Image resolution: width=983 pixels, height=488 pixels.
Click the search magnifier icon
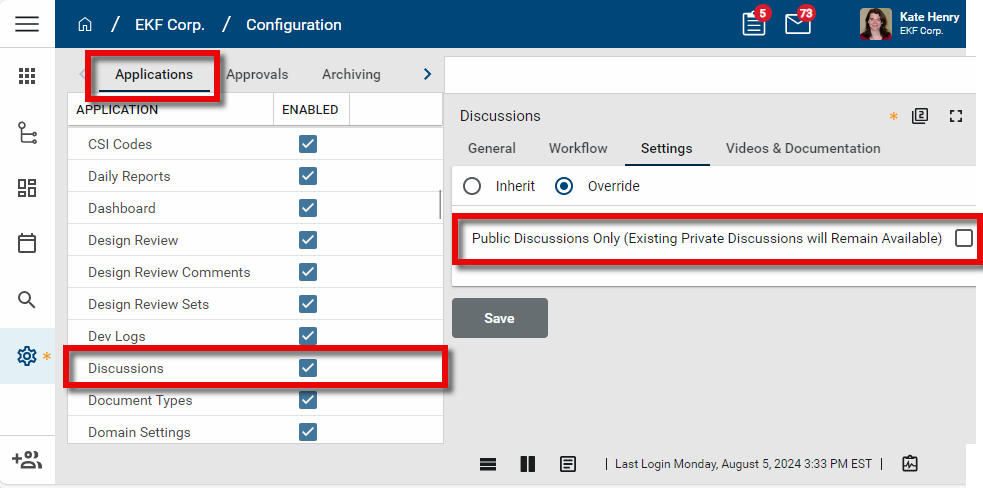click(x=27, y=300)
